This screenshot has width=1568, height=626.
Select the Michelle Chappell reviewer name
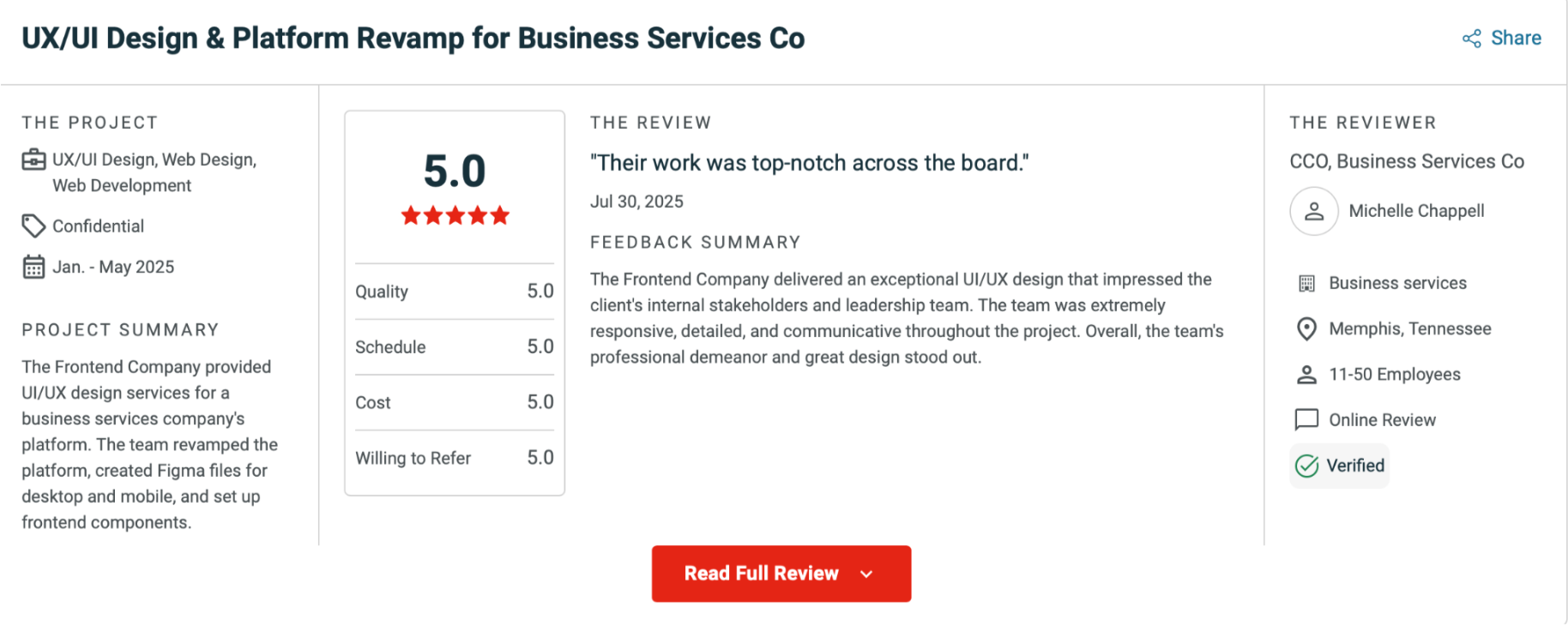point(1416,211)
